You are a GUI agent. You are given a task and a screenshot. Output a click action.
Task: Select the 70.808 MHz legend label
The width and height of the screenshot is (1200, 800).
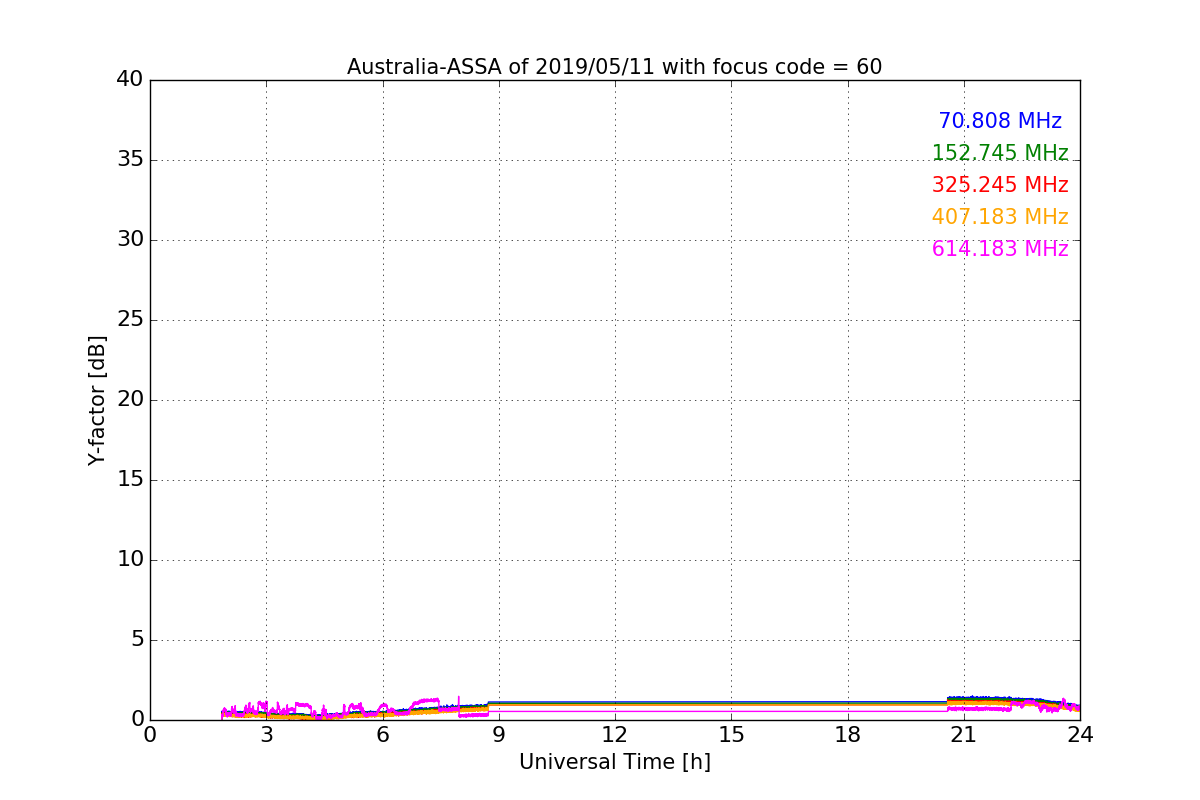[1000, 121]
